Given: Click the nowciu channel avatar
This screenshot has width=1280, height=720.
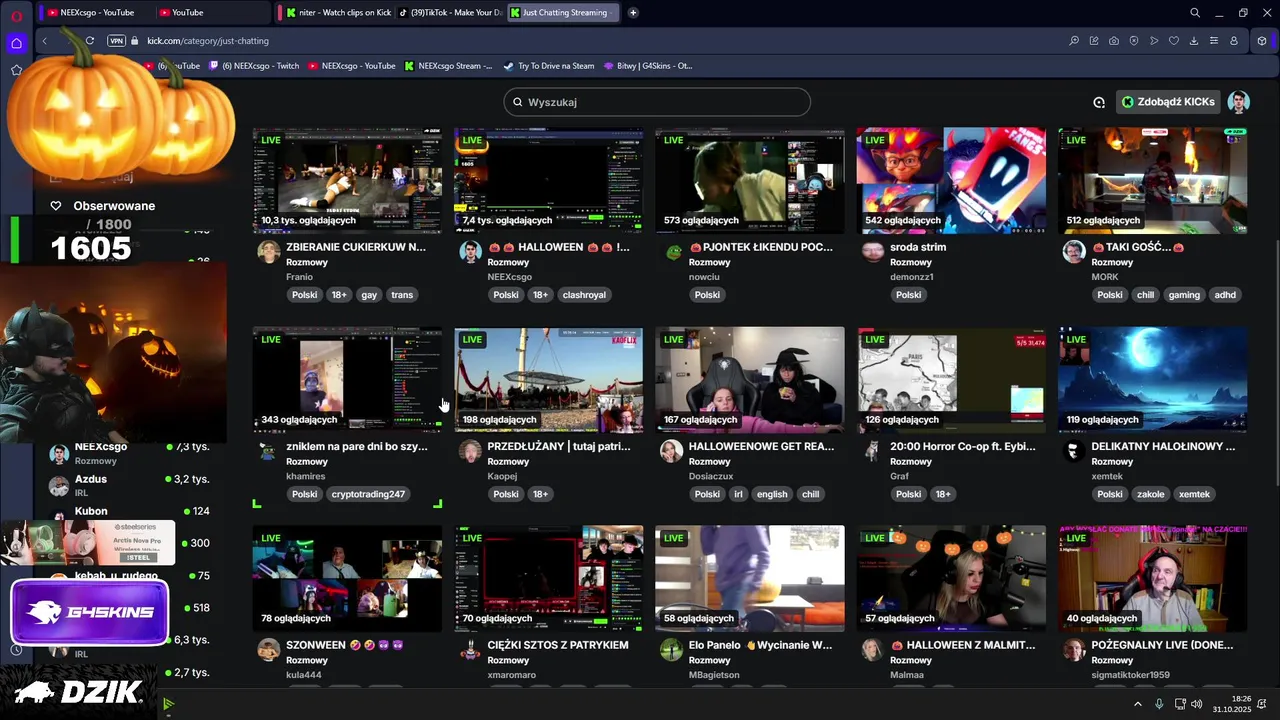Looking at the screenshot, I should click(x=672, y=253).
